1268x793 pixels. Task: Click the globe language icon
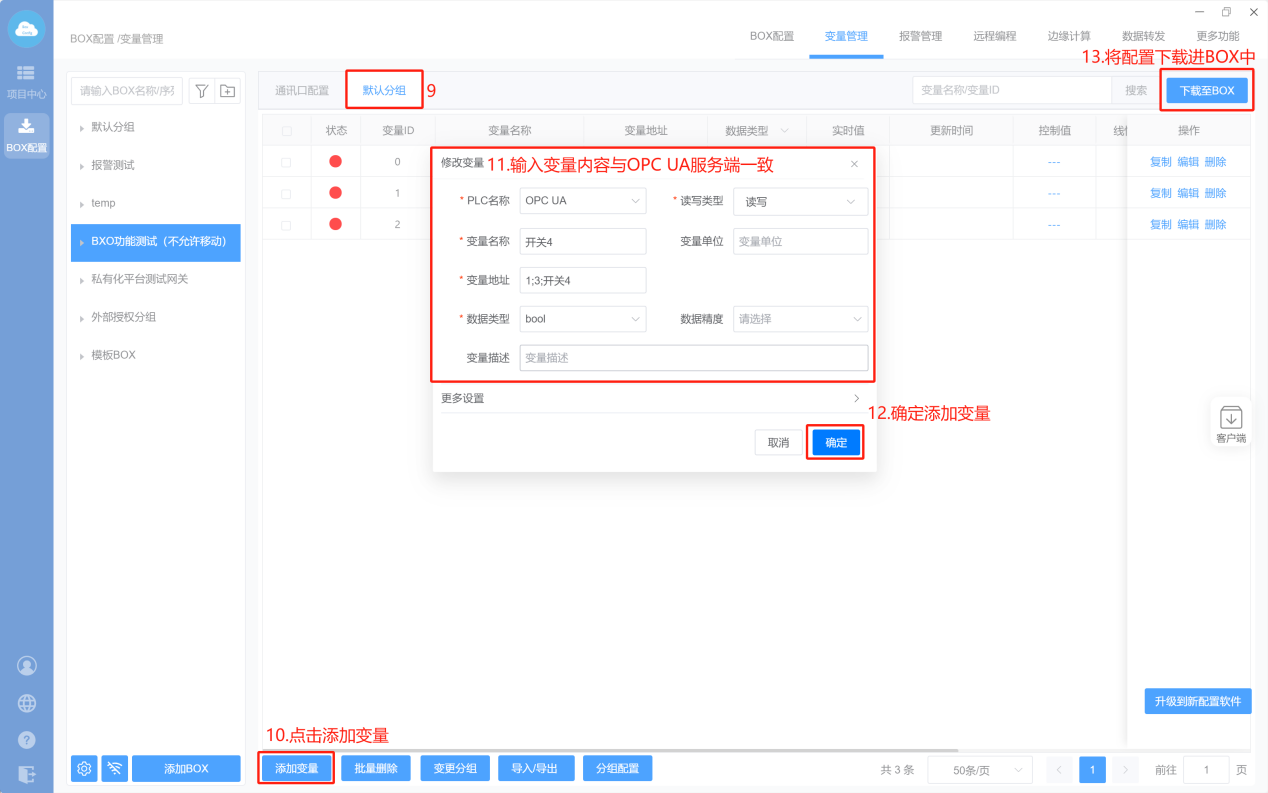(x=27, y=703)
